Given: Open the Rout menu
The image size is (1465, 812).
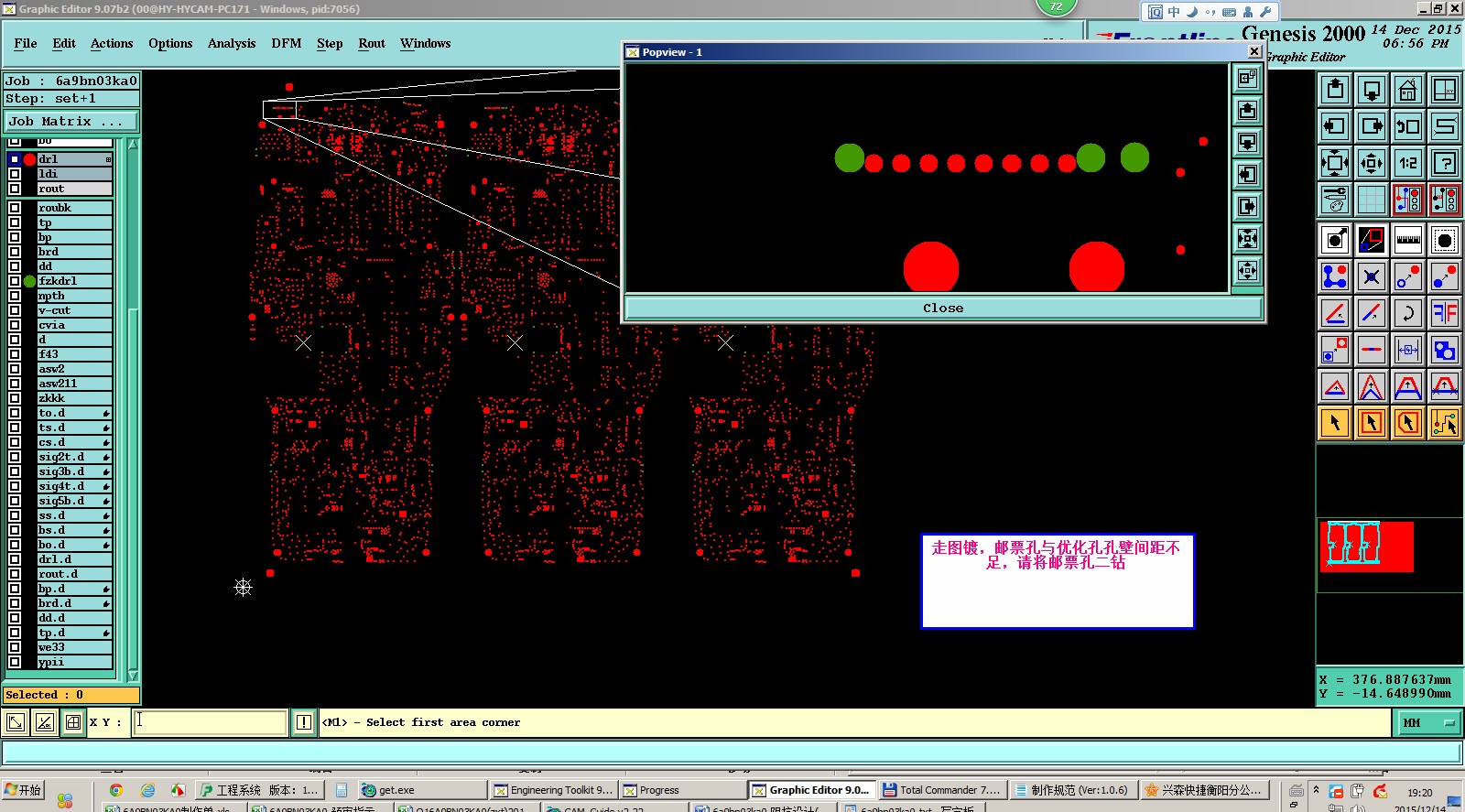Looking at the screenshot, I should click(372, 43).
